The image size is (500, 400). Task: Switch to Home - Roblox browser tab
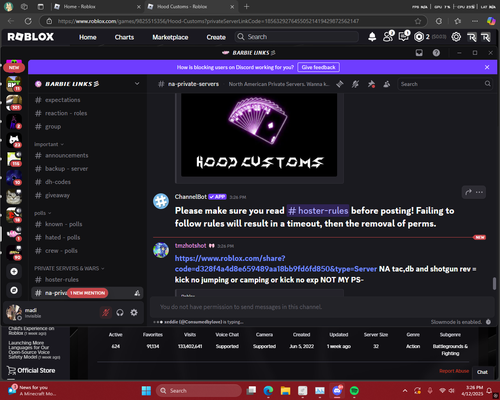coord(98,7)
